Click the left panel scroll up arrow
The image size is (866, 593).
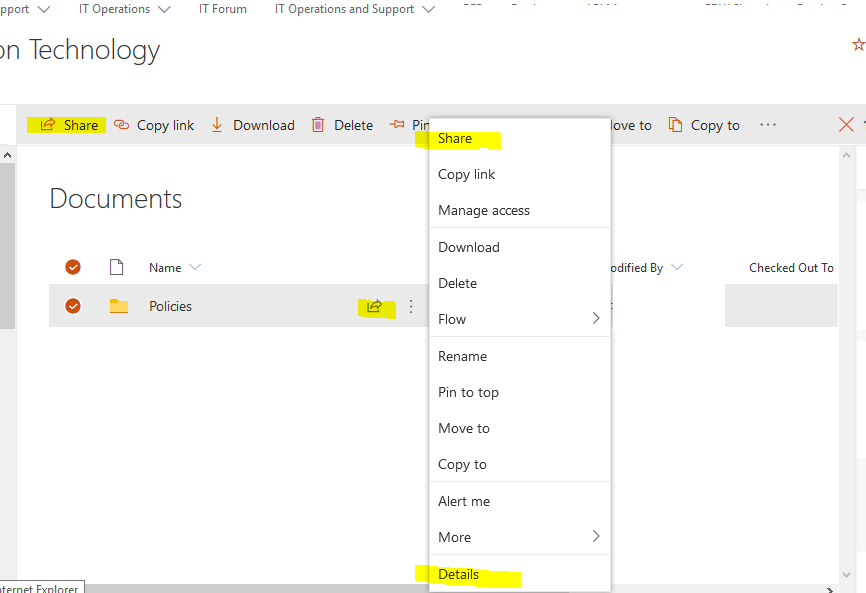(7, 156)
